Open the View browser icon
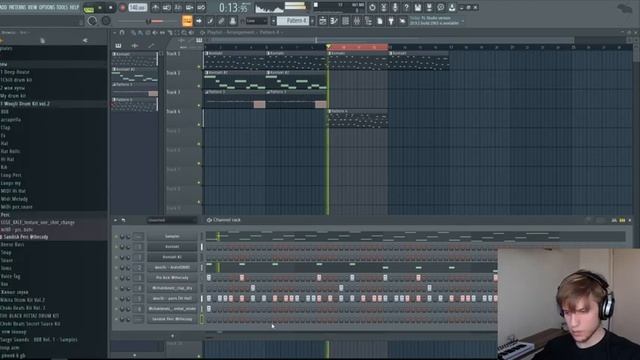The image size is (640, 360). [368, 21]
